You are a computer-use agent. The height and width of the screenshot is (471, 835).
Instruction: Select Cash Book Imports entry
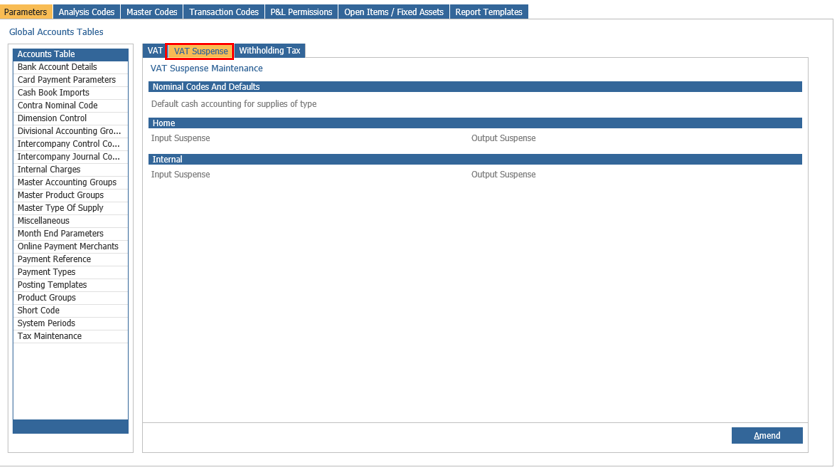tap(53, 93)
